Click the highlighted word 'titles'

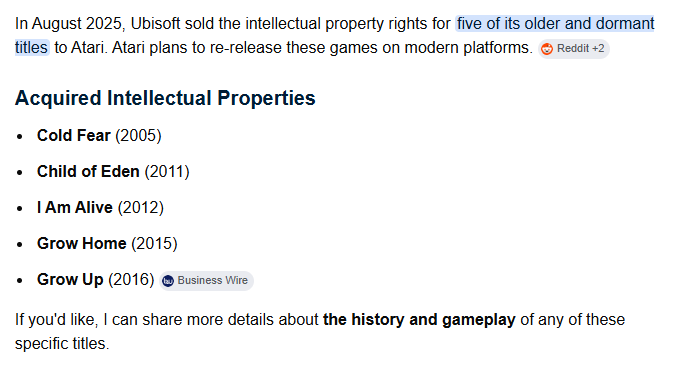point(32,47)
